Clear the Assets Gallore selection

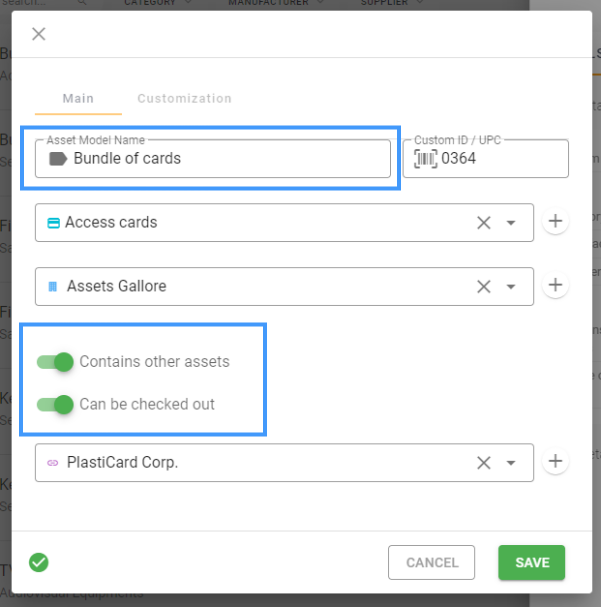[x=484, y=287]
